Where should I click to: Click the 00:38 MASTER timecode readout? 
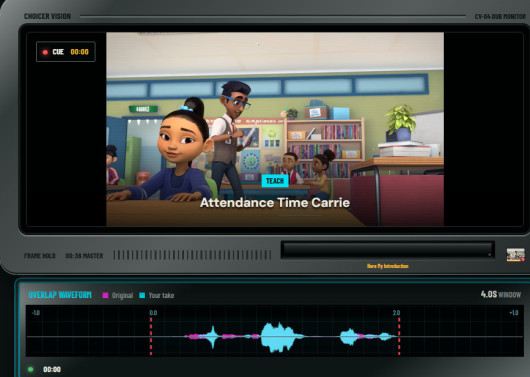click(x=84, y=256)
